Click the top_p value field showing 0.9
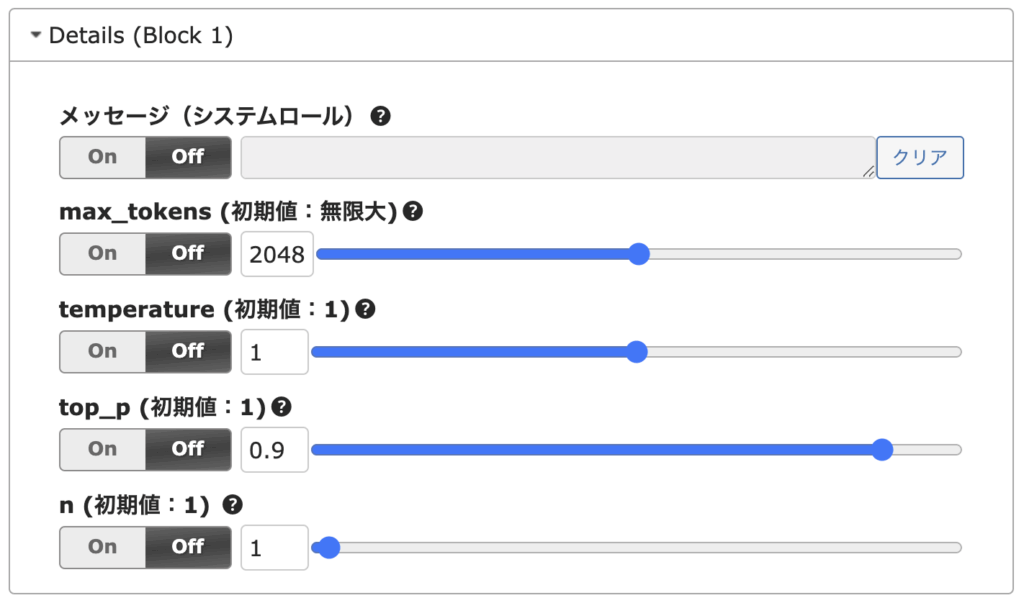The height and width of the screenshot is (603, 1024). pos(275,450)
